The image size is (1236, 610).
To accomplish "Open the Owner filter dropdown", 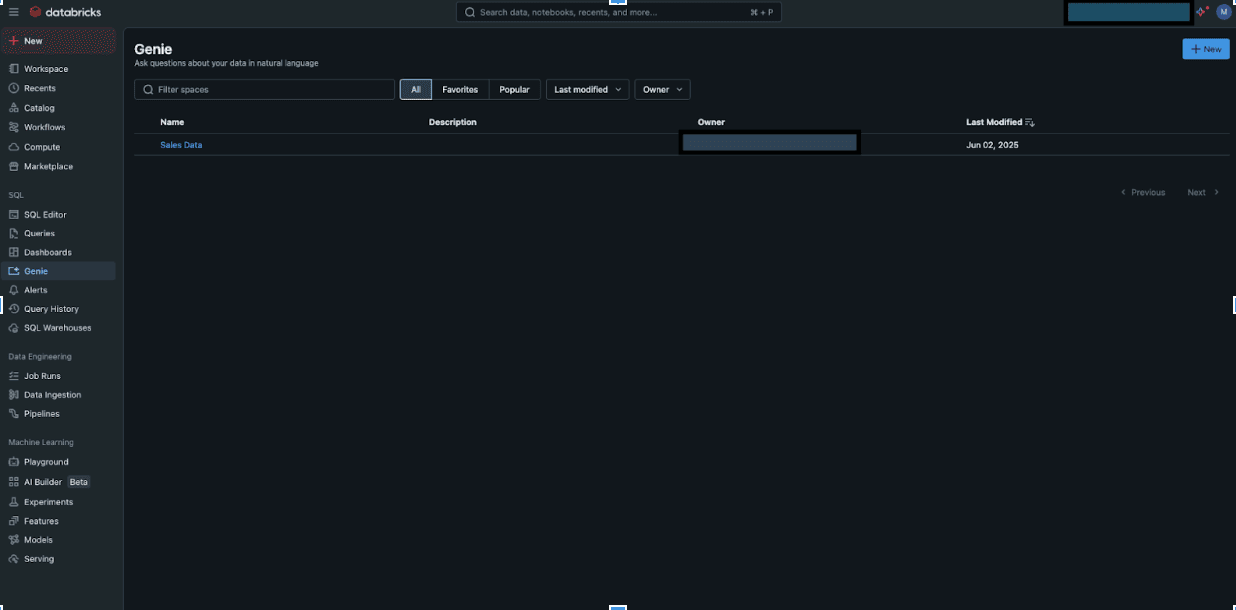I will point(662,90).
